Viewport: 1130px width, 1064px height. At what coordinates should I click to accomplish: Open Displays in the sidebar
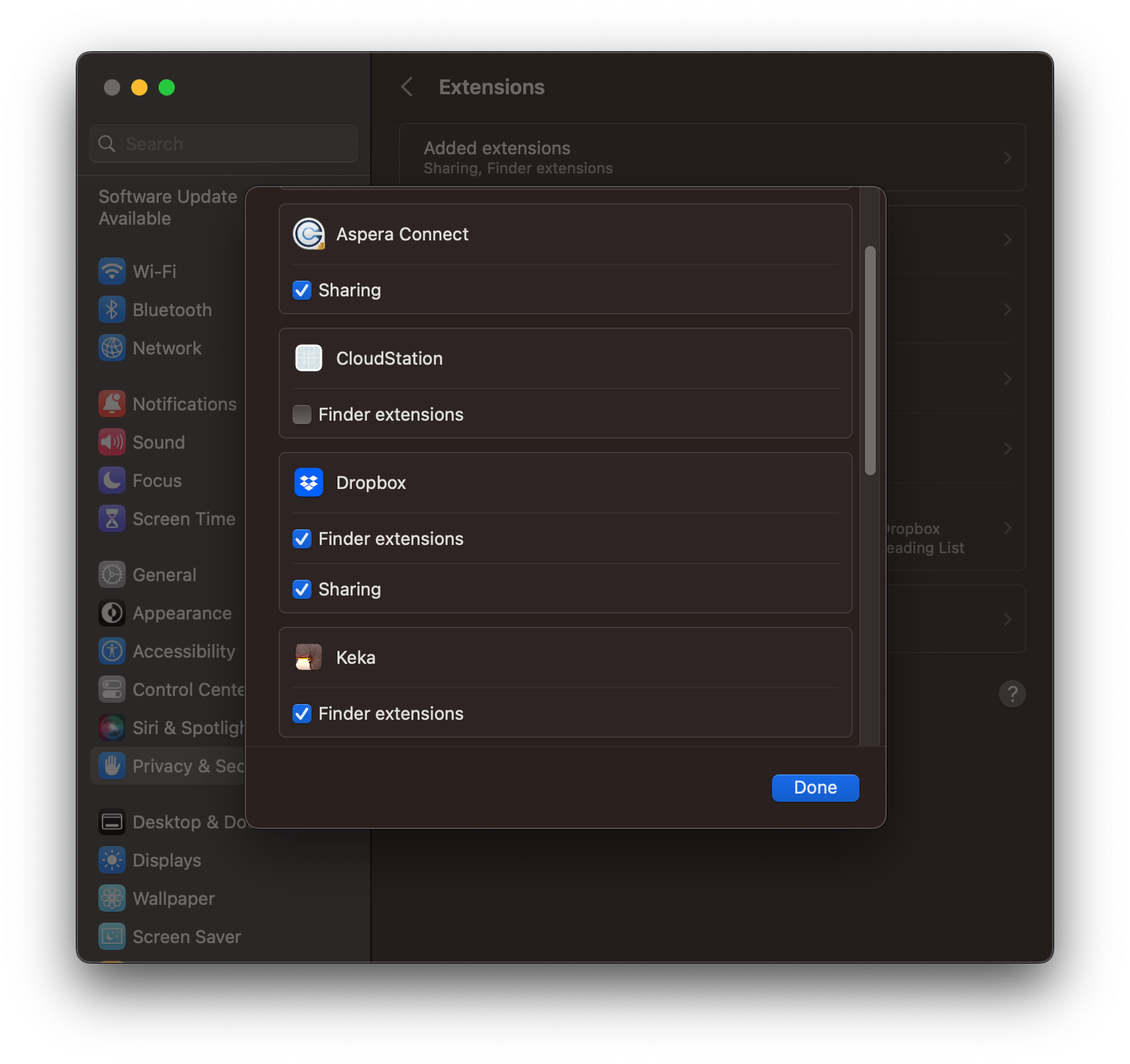pos(167,860)
